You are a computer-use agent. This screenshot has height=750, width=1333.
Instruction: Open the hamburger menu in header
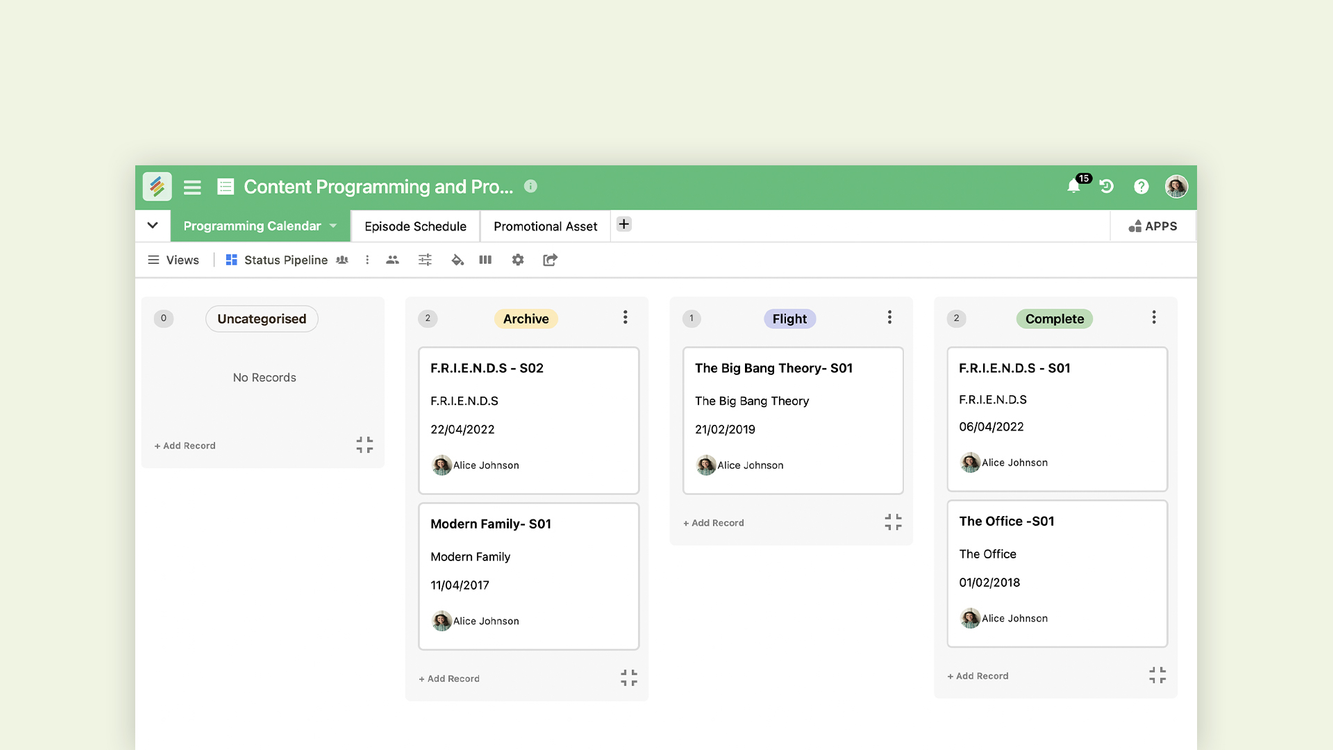click(192, 187)
